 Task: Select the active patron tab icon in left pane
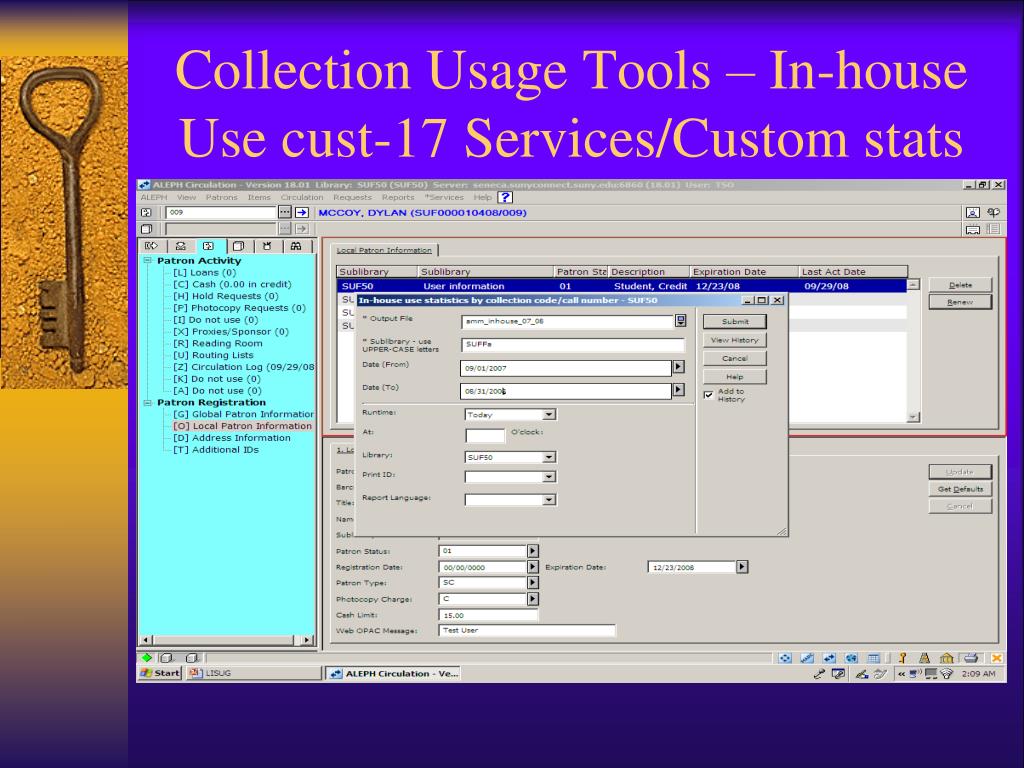pyautogui.click(x=209, y=246)
